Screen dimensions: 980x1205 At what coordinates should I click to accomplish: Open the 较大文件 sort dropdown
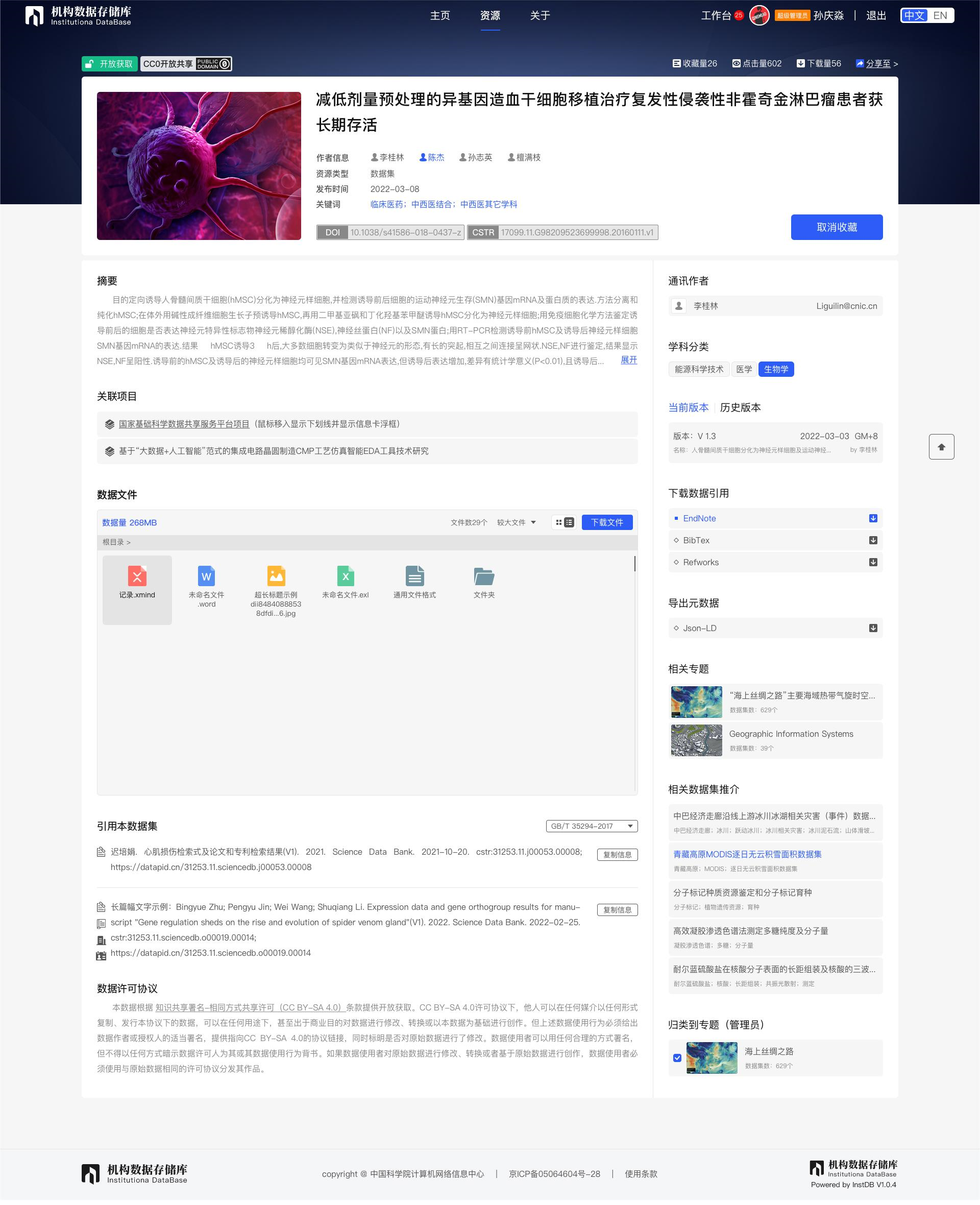click(516, 522)
